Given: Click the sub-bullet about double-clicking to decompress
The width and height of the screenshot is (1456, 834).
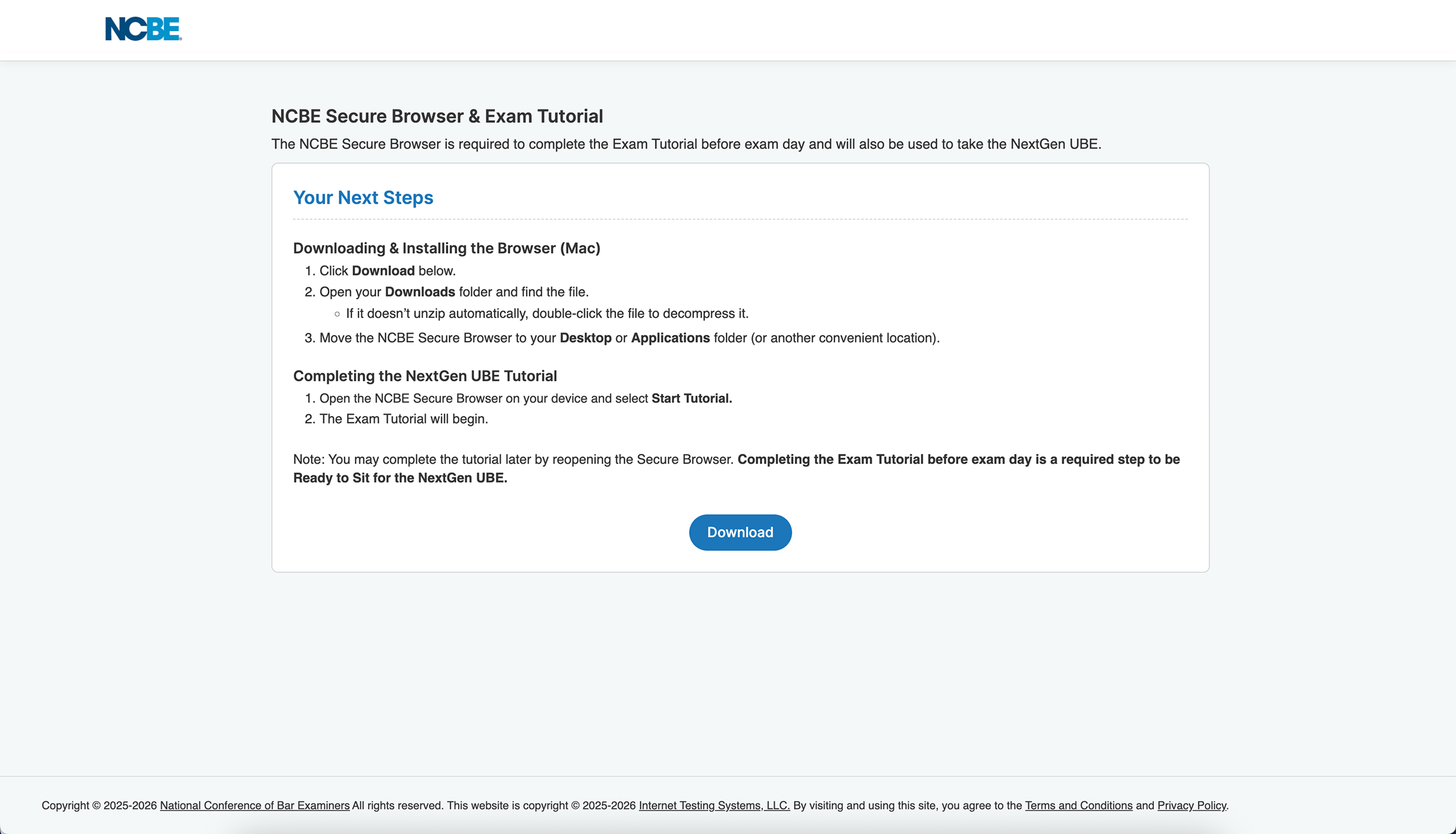Looking at the screenshot, I should [x=547, y=314].
